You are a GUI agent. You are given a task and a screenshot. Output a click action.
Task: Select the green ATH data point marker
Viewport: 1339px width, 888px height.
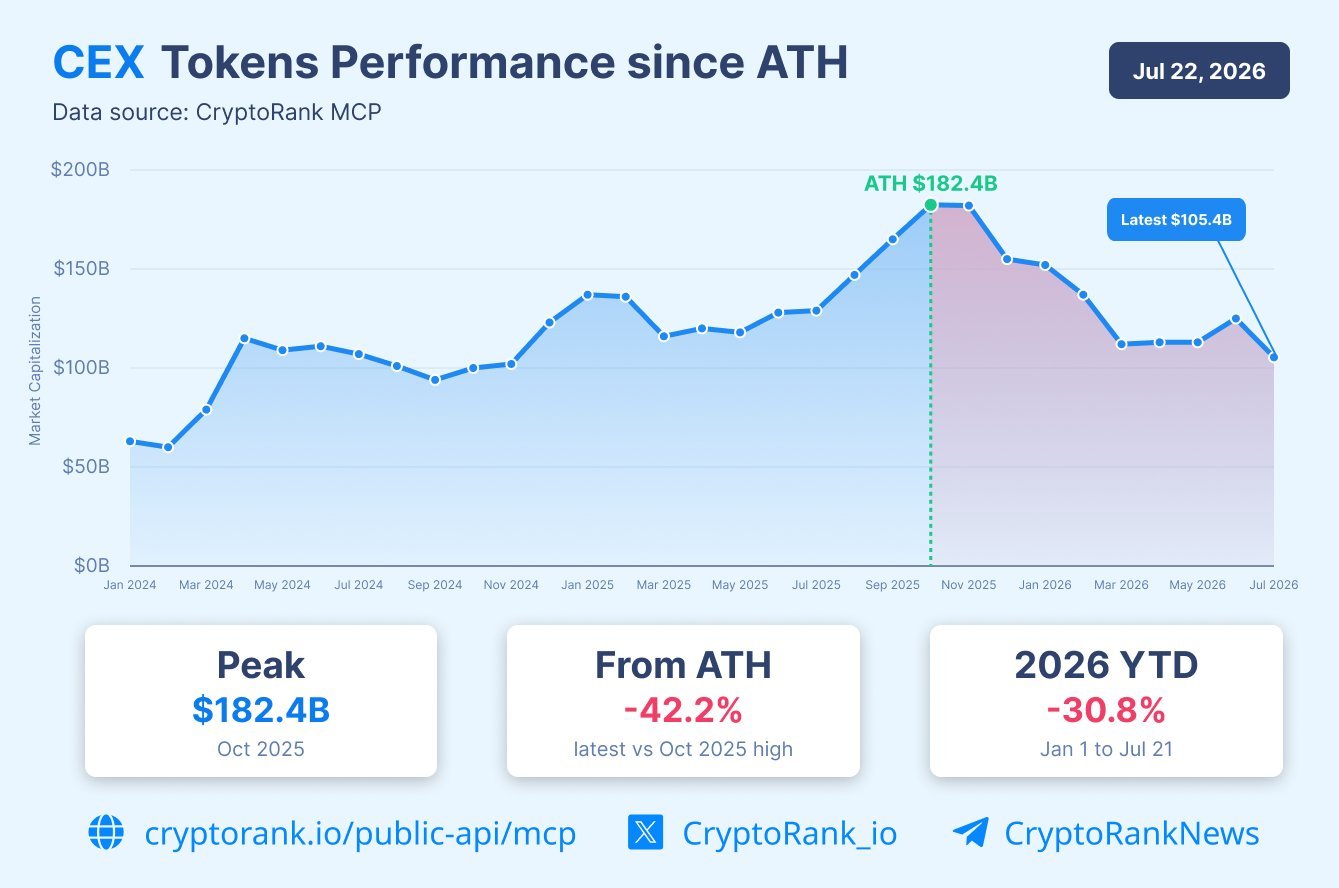(x=931, y=205)
